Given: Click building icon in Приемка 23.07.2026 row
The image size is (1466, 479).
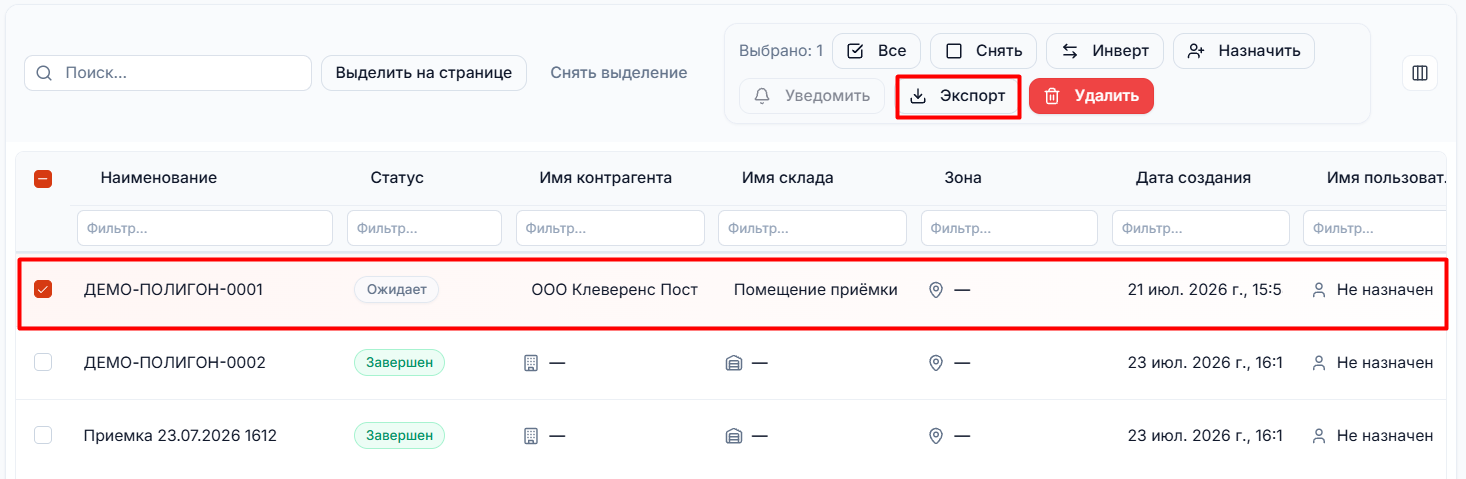Looking at the screenshot, I should [x=531, y=436].
